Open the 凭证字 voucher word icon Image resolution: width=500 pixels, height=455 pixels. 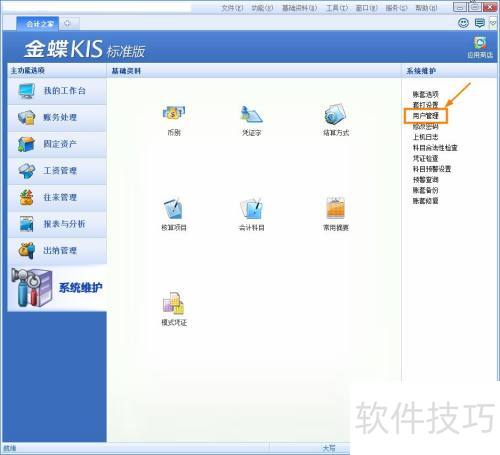(252, 114)
